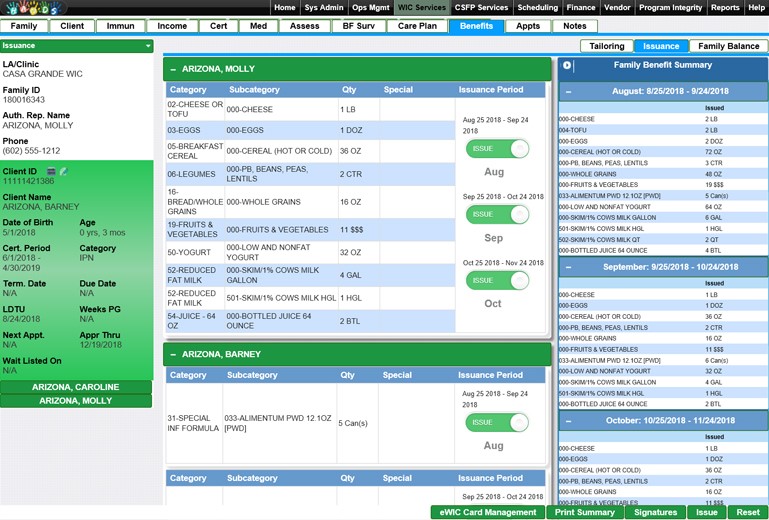Image resolution: width=769 pixels, height=520 pixels.
Task: Toggle Barney's August ISSUE switch
Action: coord(497,422)
